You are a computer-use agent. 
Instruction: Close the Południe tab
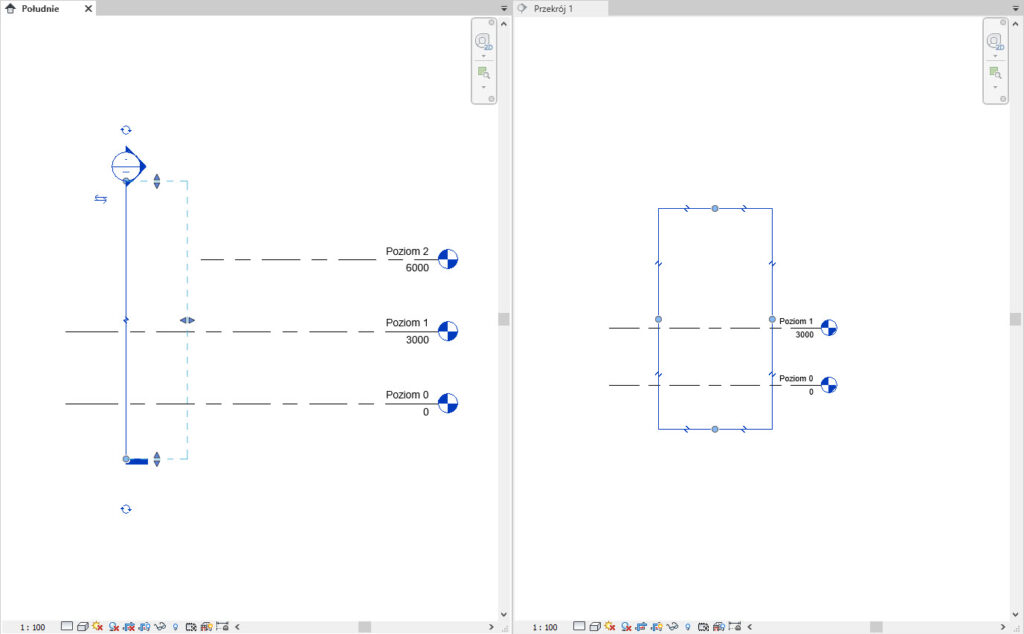88,8
